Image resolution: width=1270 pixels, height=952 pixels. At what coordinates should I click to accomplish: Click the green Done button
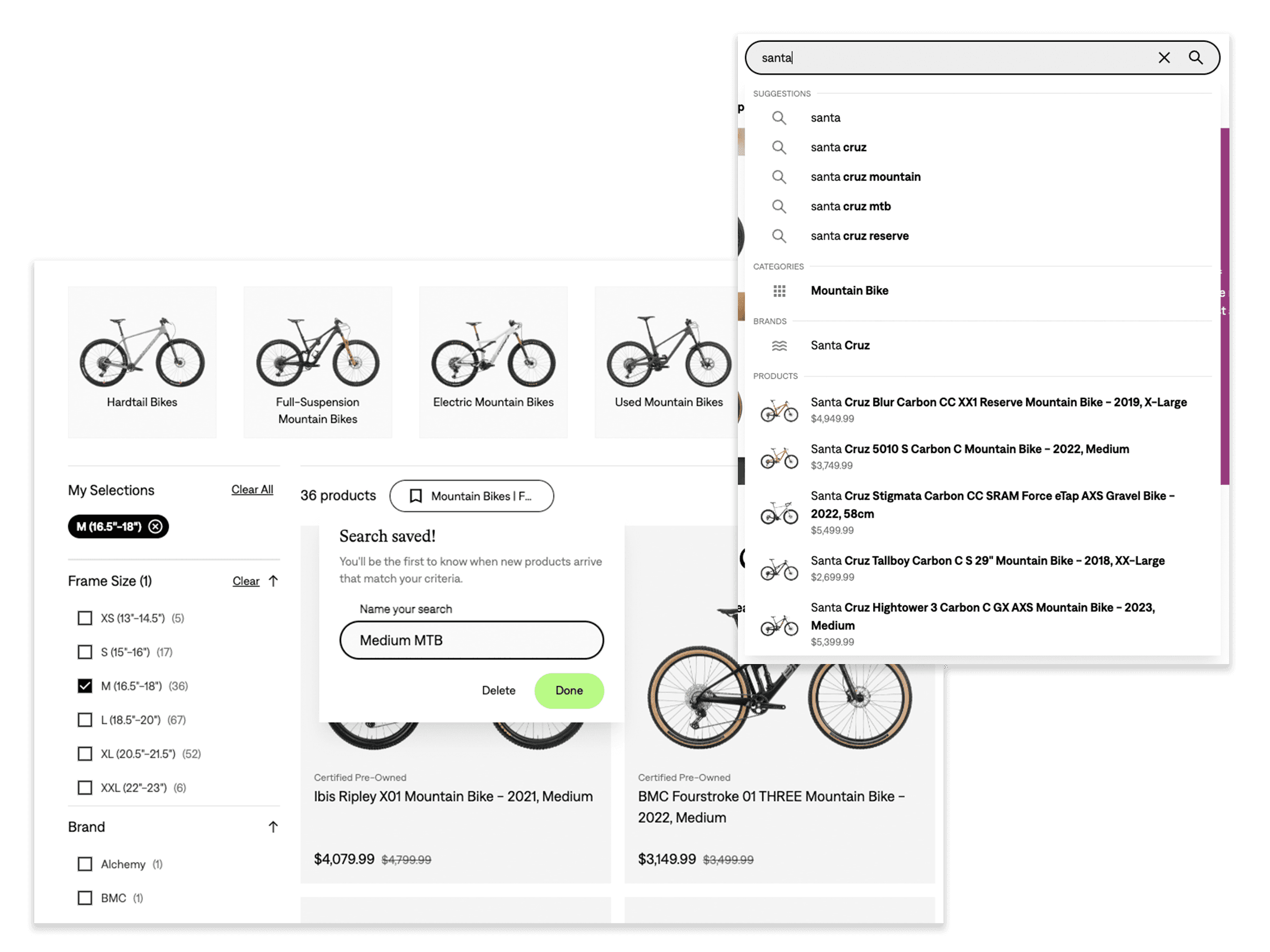pos(569,690)
